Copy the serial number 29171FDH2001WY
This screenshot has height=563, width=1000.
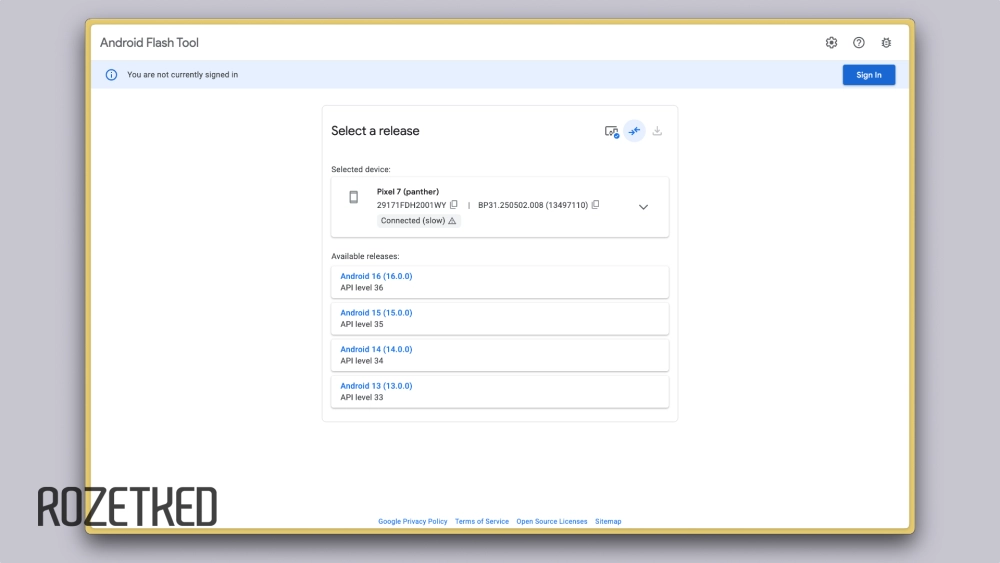click(454, 205)
